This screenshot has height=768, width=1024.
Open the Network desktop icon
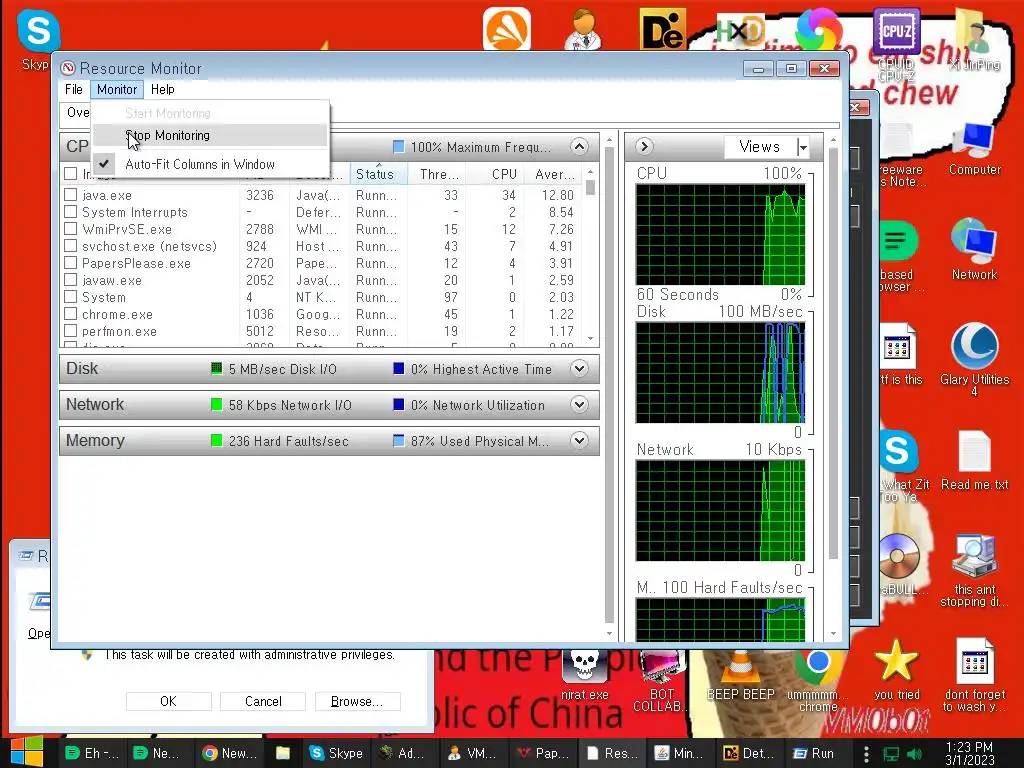[974, 249]
